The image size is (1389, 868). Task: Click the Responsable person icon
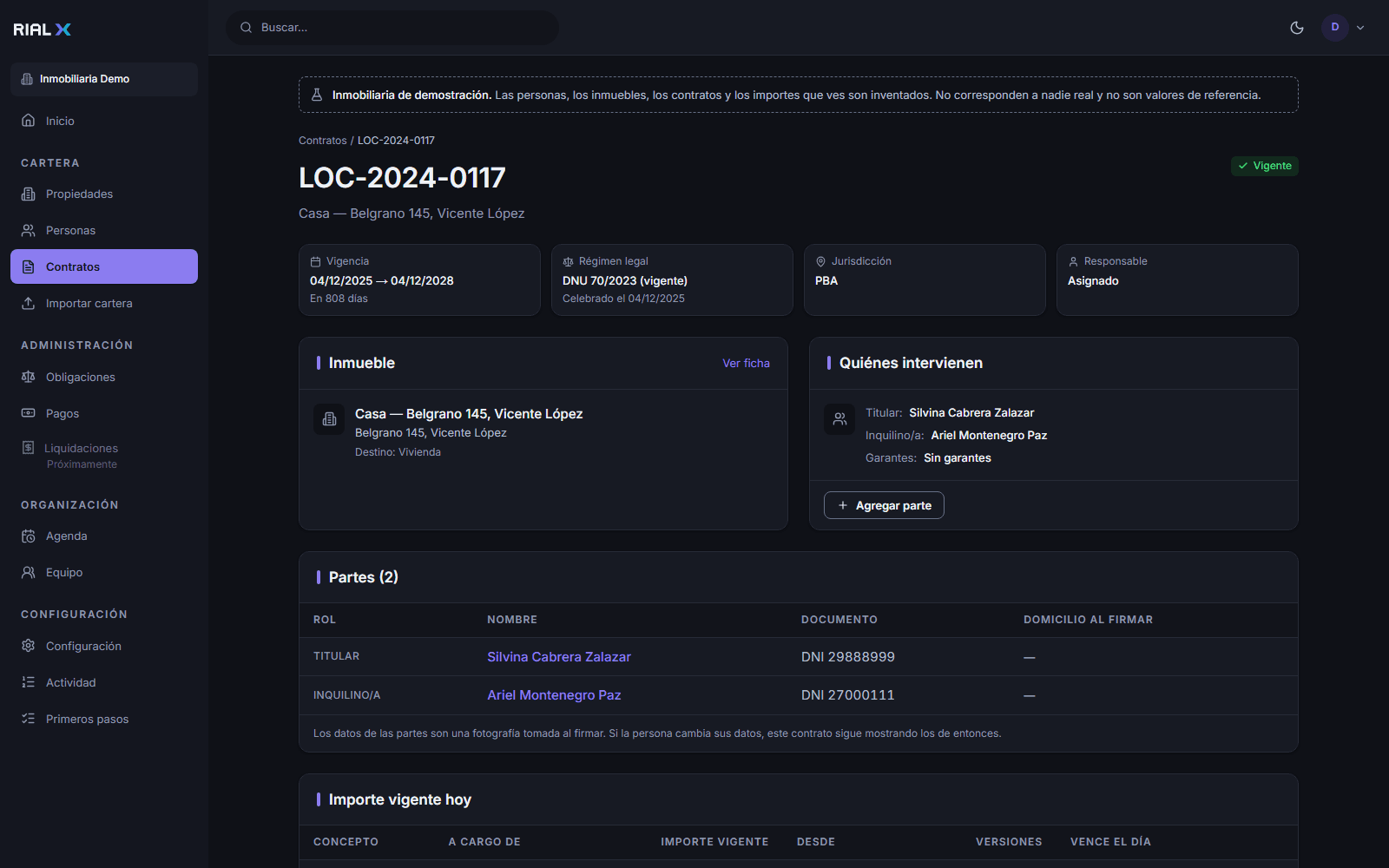[1073, 261]
